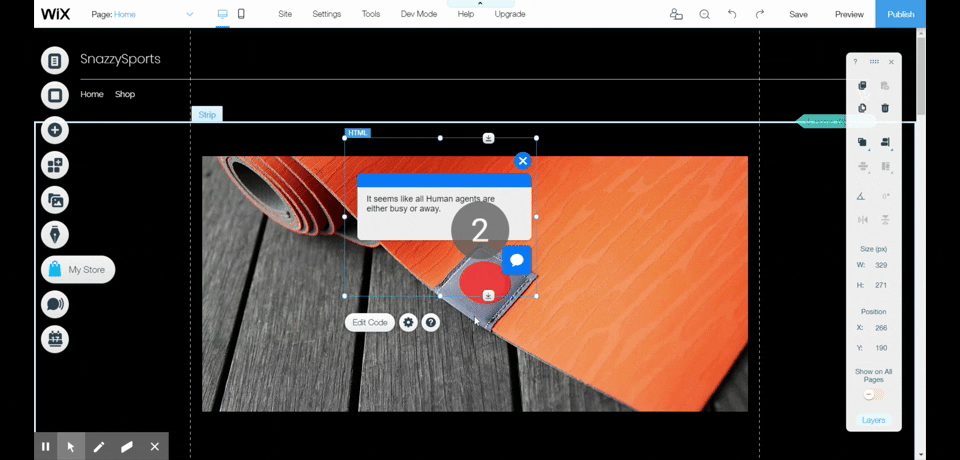
Task: Click the rotation degrees field
Action: 885,197
